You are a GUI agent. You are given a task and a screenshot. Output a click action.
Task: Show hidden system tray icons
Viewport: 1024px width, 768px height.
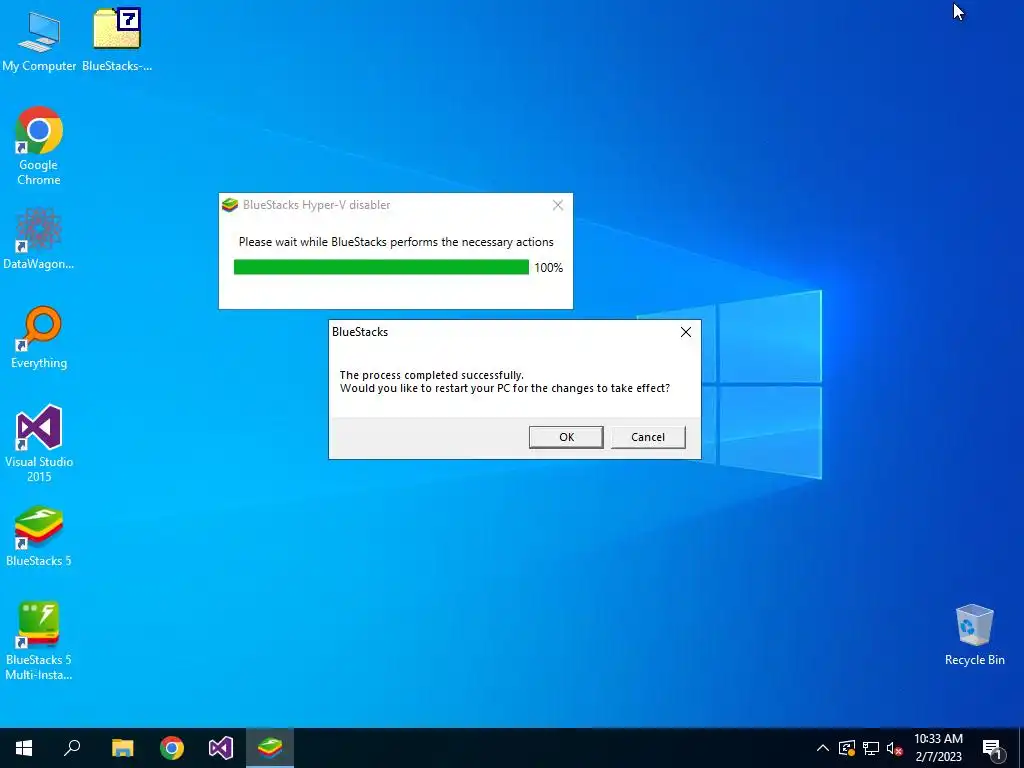click(823, 748)
